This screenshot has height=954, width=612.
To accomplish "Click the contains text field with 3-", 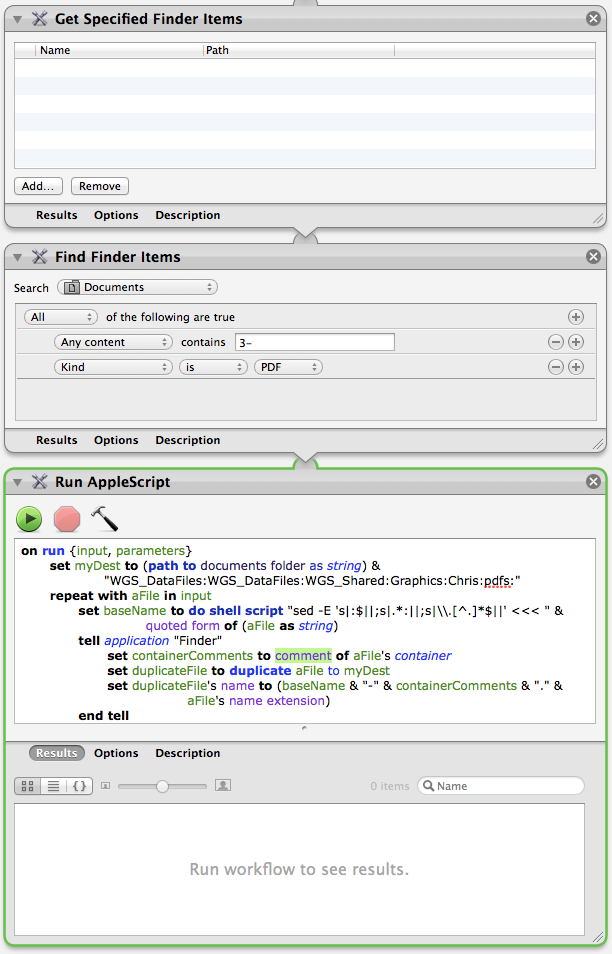I will (315, 342).
